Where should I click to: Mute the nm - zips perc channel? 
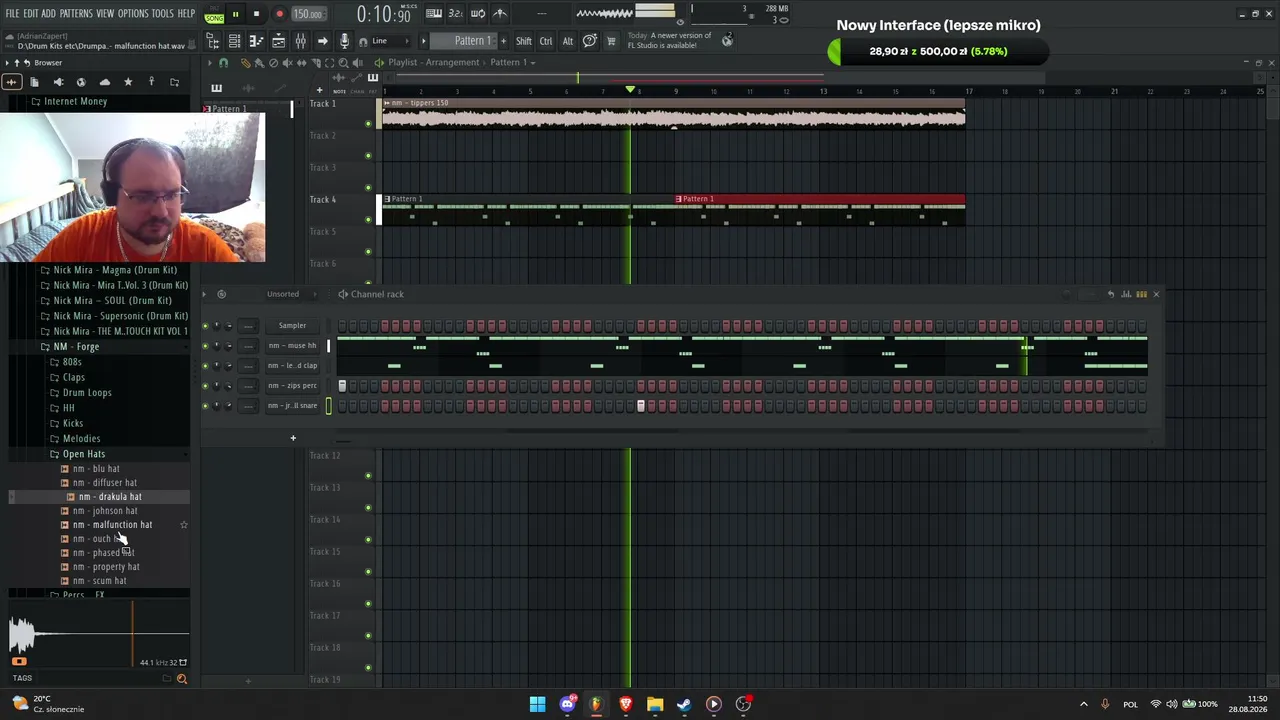coord(206,386)
